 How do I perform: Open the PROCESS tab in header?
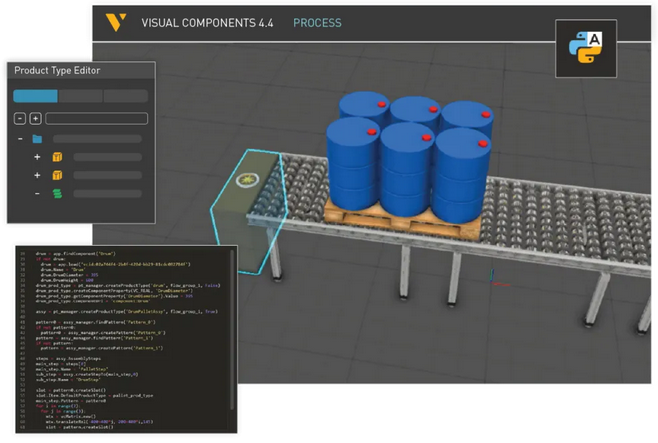coord(317,23)
